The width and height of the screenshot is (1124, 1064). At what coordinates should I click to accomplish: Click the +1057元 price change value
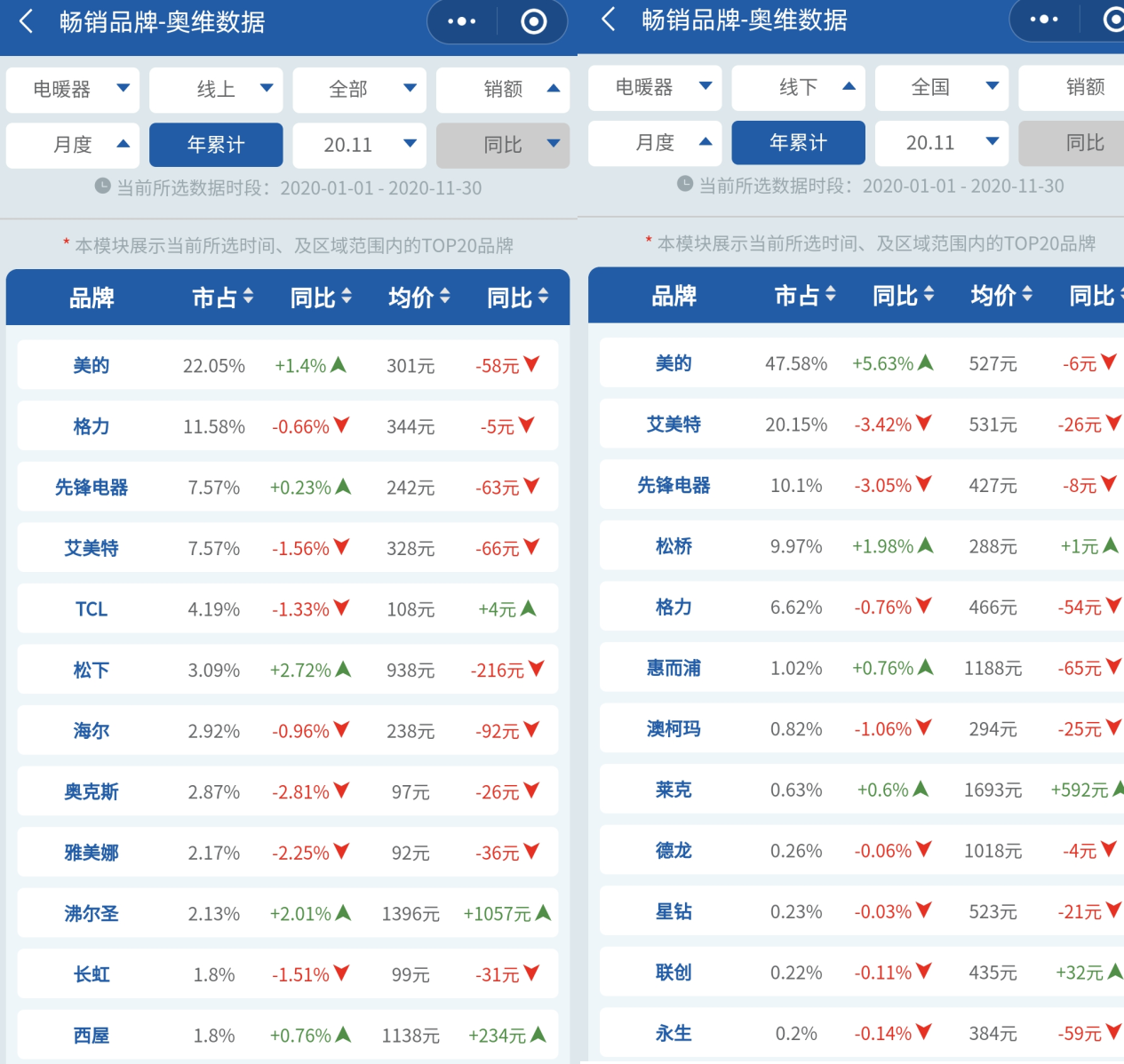[497, 914]
